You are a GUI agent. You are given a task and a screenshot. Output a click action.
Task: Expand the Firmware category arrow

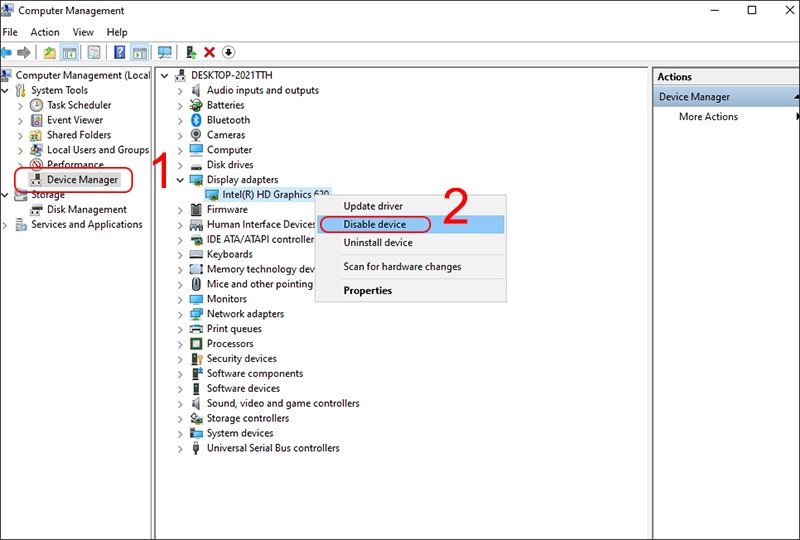(180, 210)
